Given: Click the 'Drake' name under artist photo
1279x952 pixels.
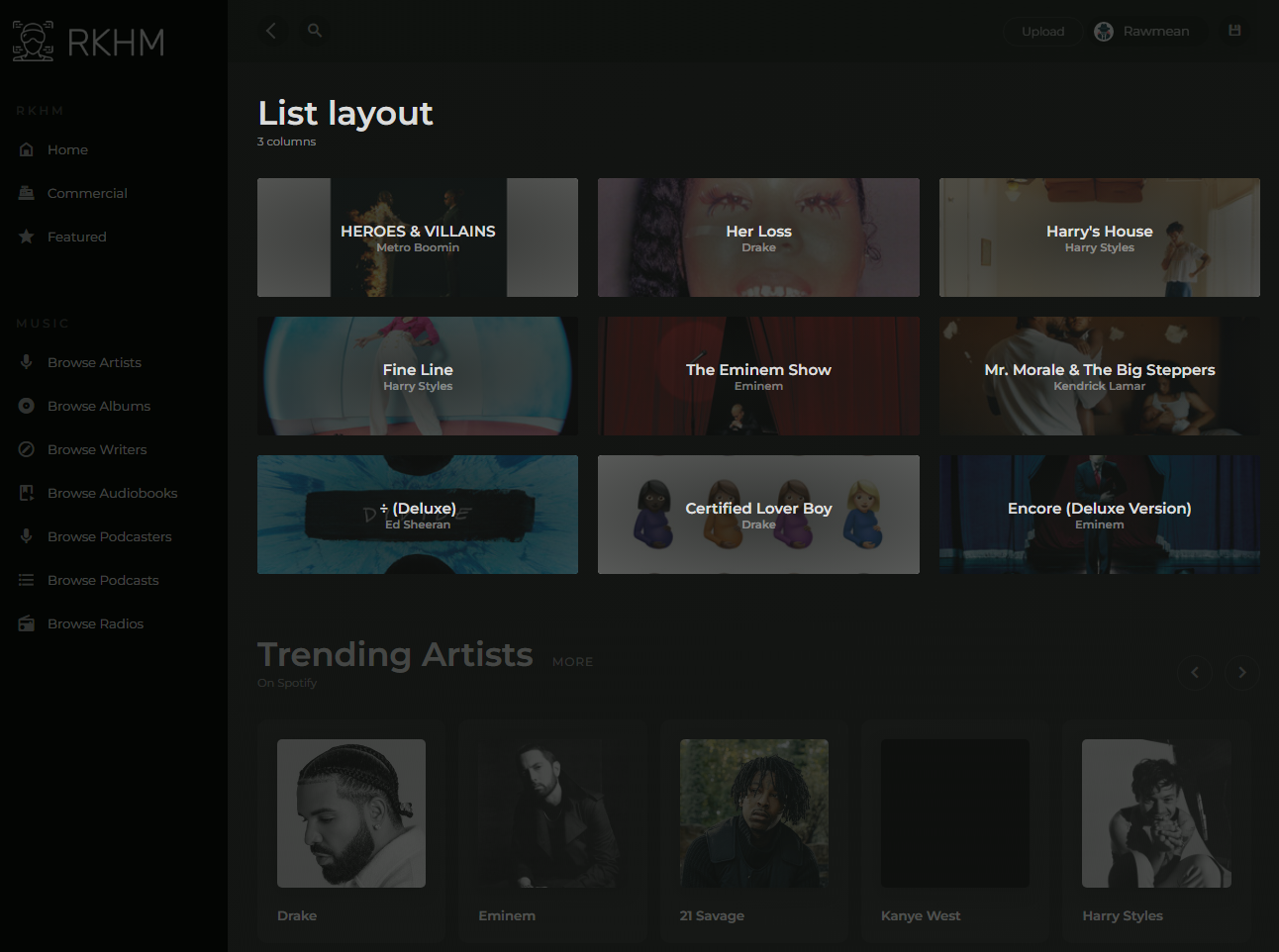Looking at the screenshot, I should point(297,915).
